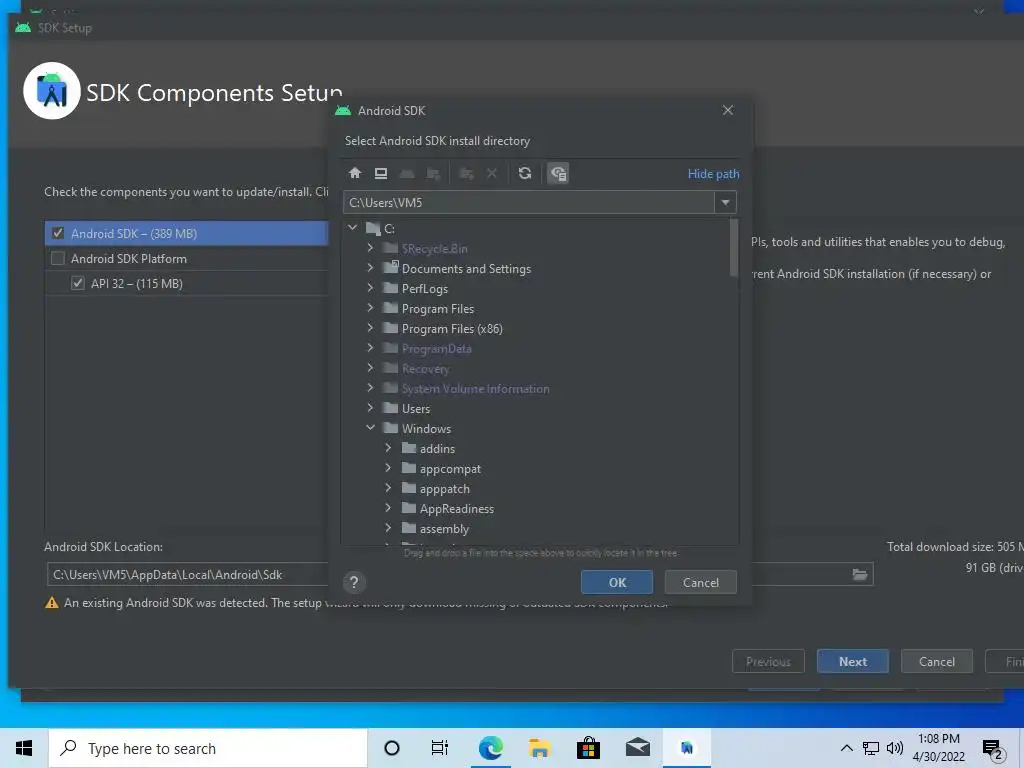Screen dimensions: 1024x768
Task: Toggle the Android SDK Platform checkbox
Action: point(58,259)
